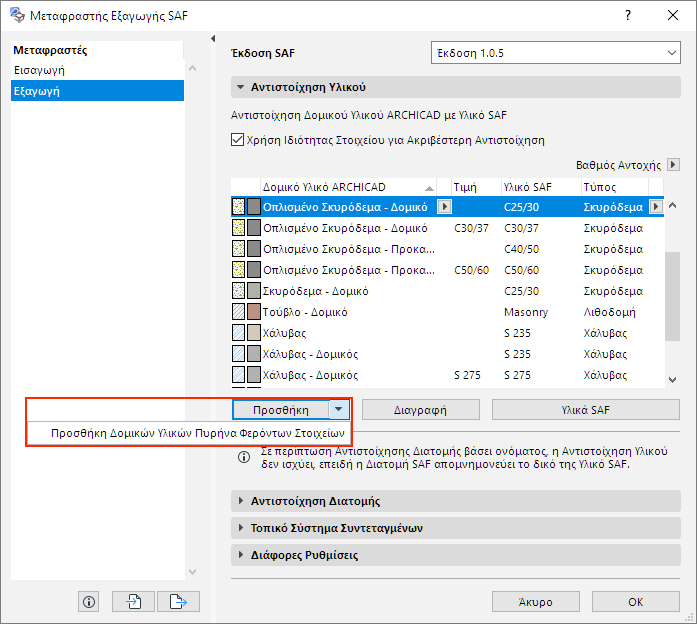Click the material list scrollbar thumb
The width and height of the screenshot is (697, 624).
pyautogui.click(x=673, y=296)
